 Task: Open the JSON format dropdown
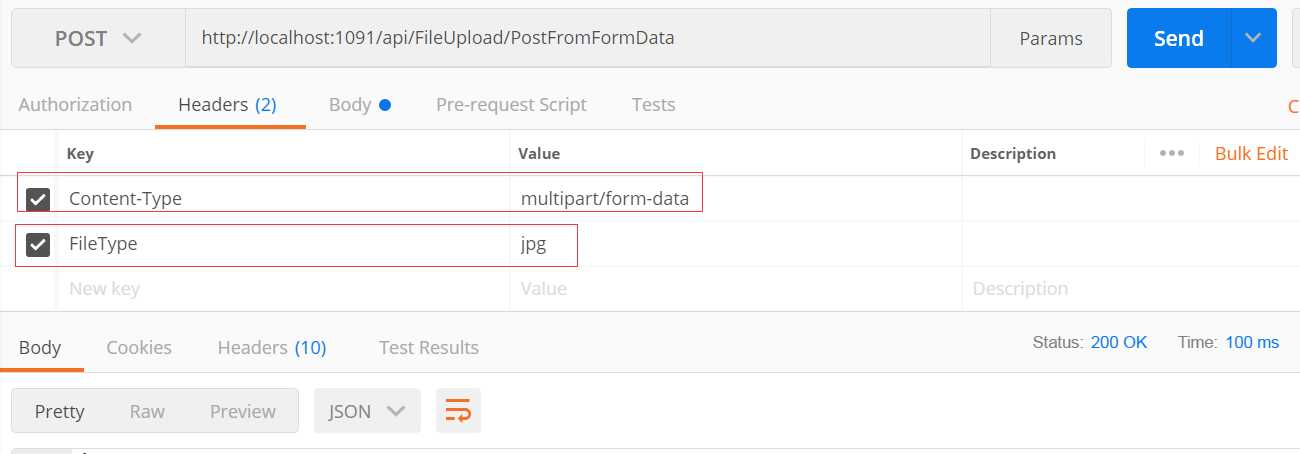click(367, 411)
